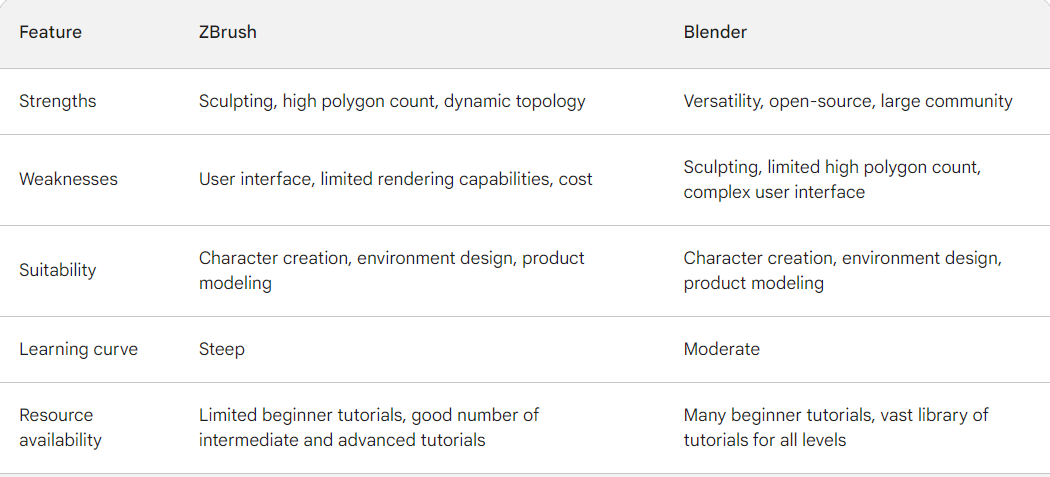
Task: Select the Weaknesses row label
Action: point(69,179)
